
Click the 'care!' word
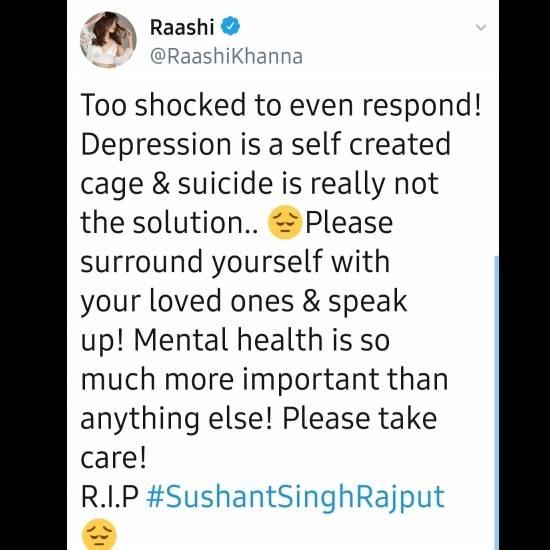[113, 458]
